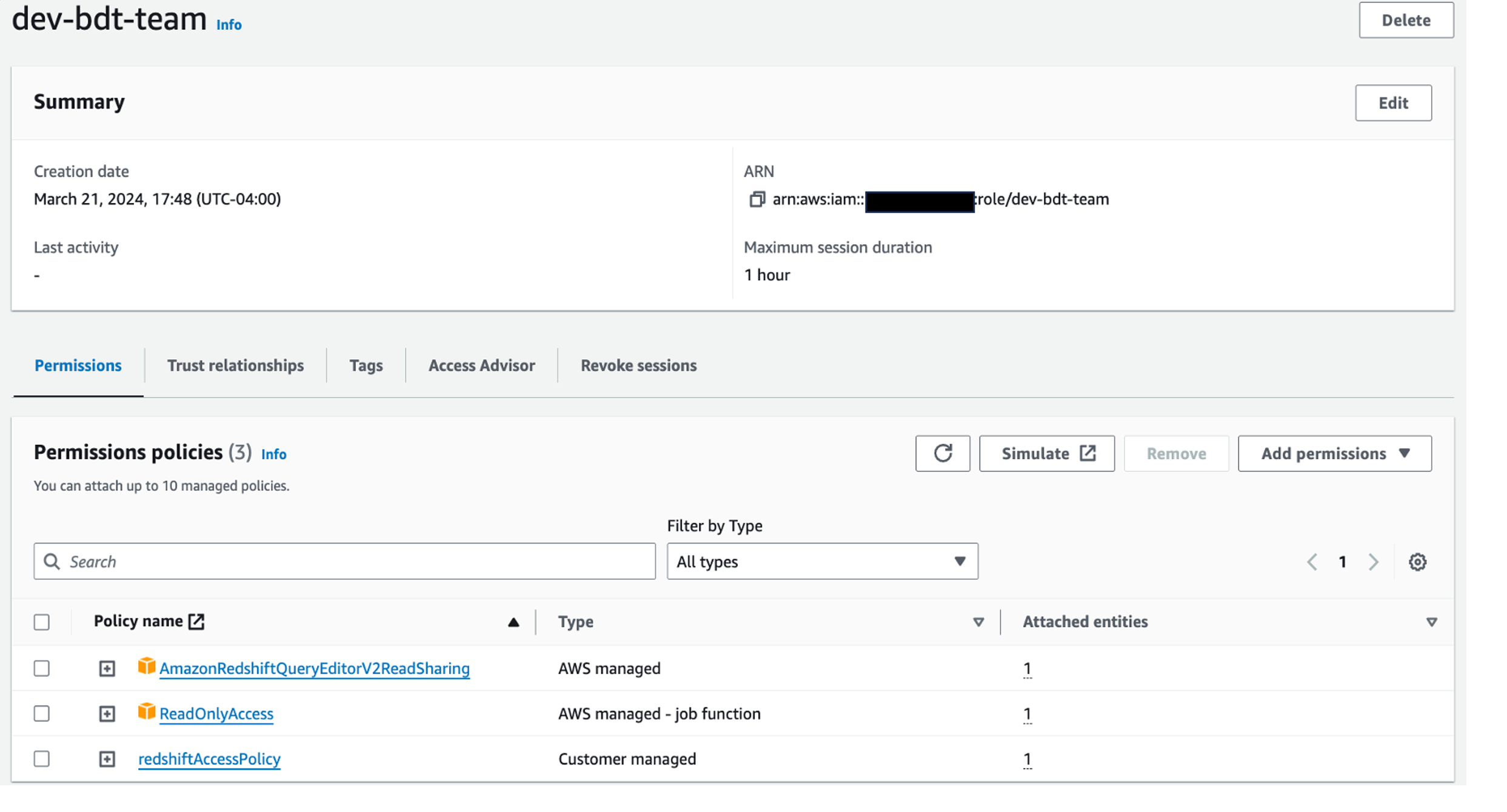Expand AmazonRedshiftQueryEditorV2ReadSharing policy details
The height and width of the screenshot is (812, 1507).
[107, 668]
